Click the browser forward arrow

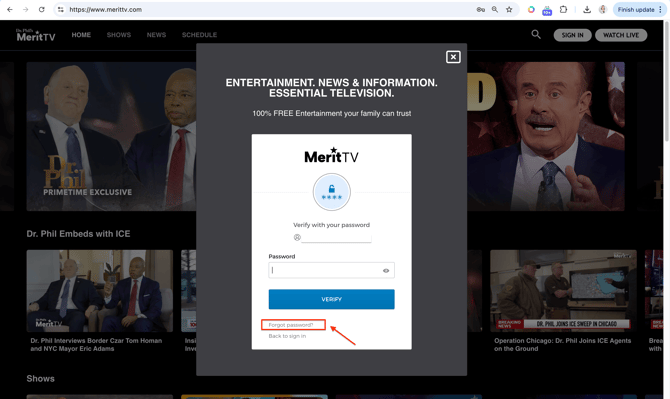click(26, 9)
